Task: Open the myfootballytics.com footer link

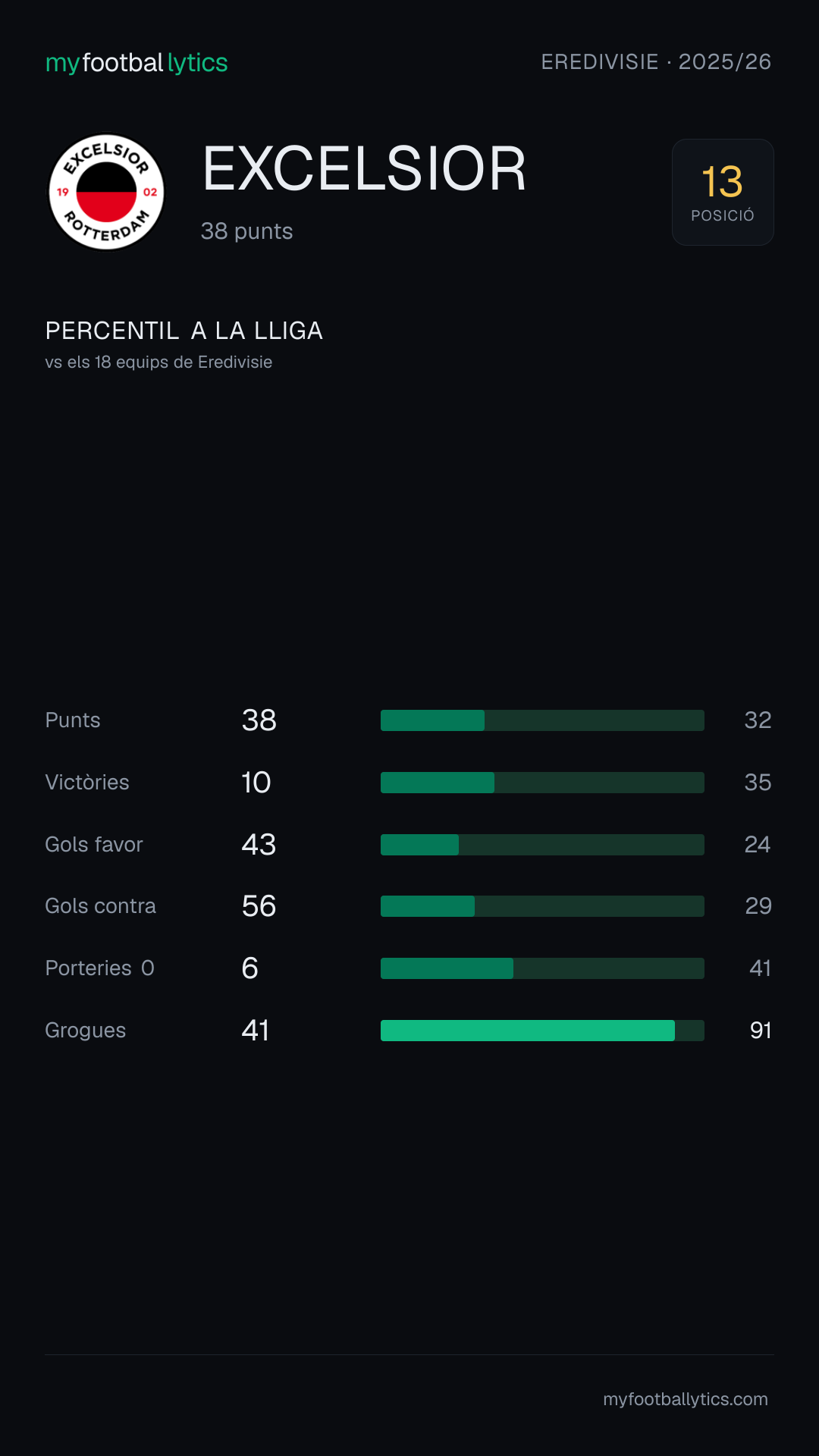Action: tap(686, 1399)
